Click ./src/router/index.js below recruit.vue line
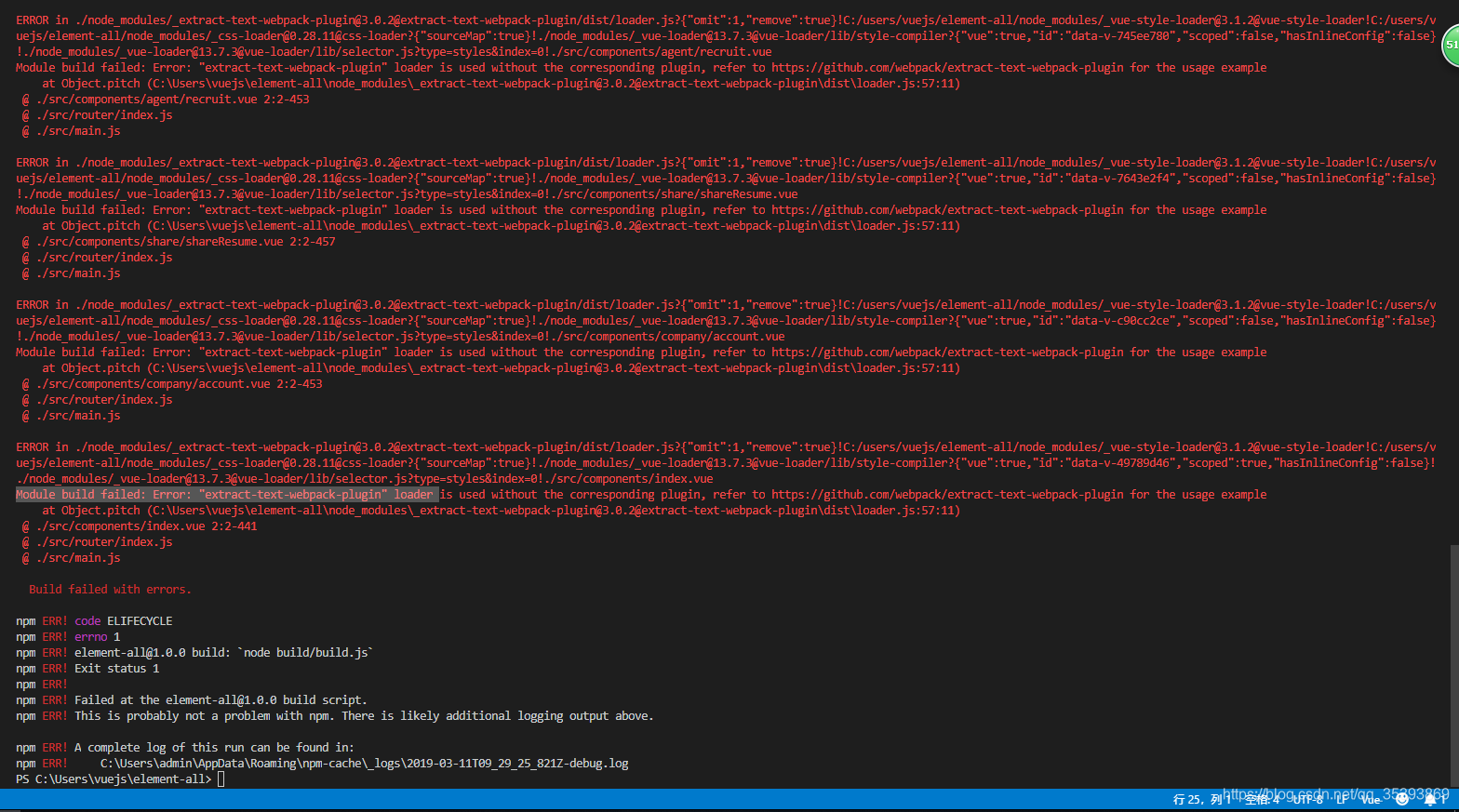Viewport: 1459px width, 812px height. click(104, 115)
